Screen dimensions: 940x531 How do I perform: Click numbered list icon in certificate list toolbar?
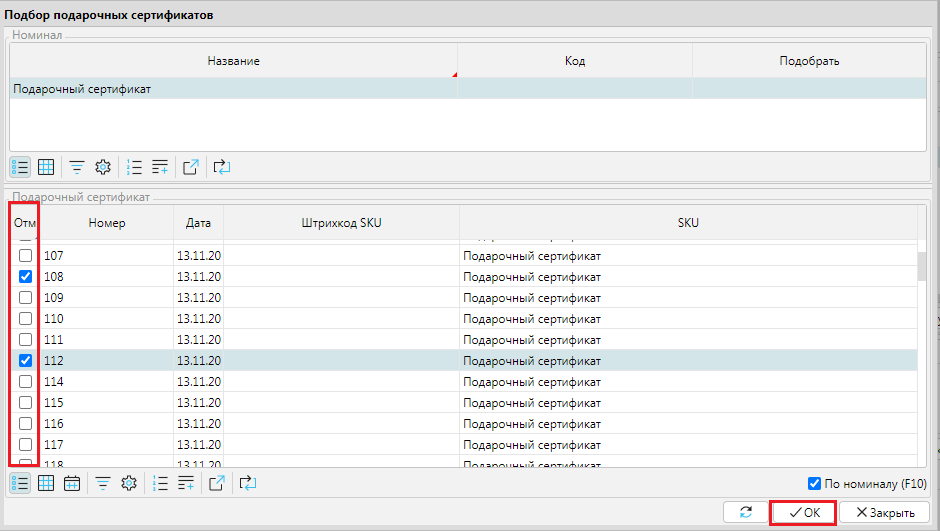tap(161, 484)
